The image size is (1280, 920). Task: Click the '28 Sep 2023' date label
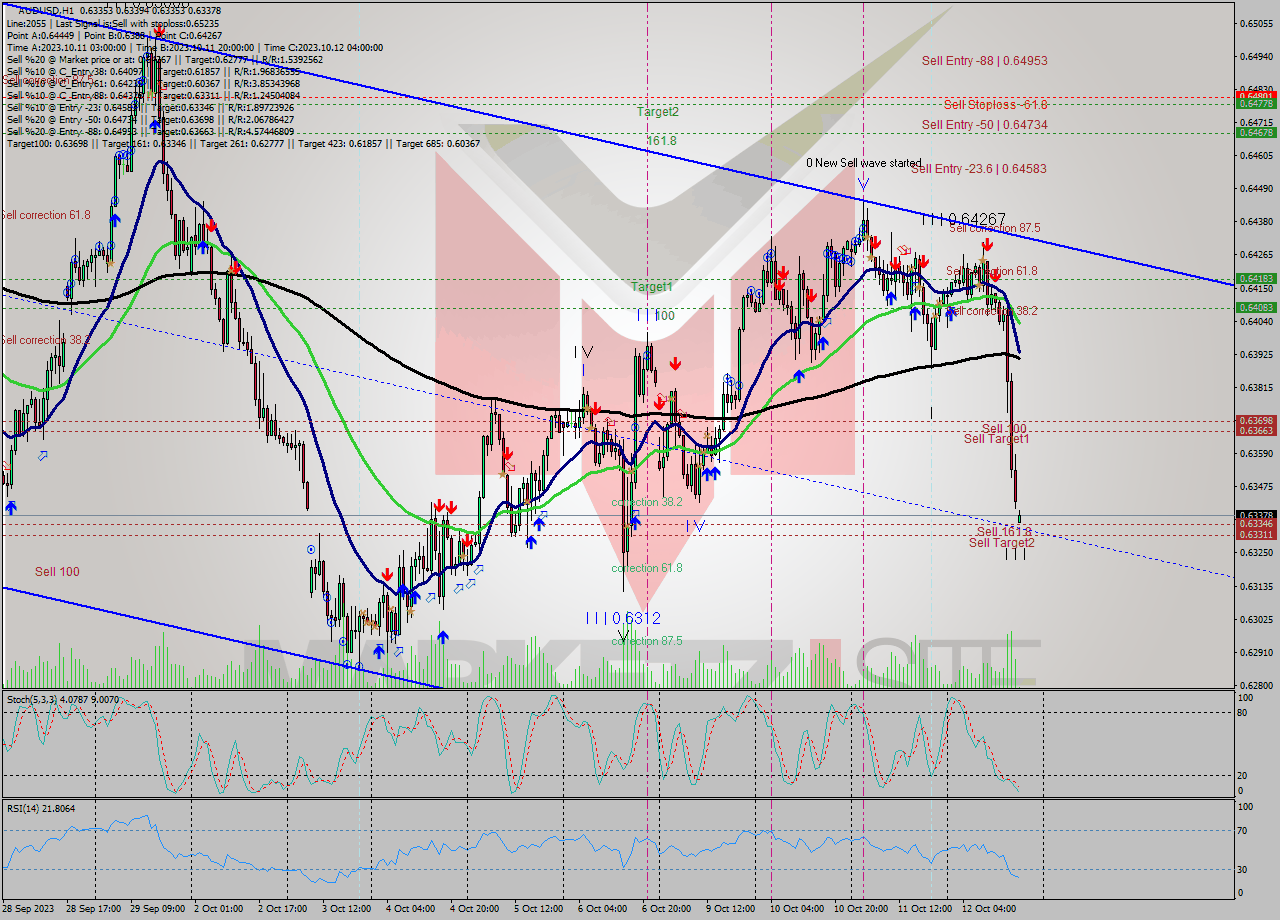click(x=28, y=909)
